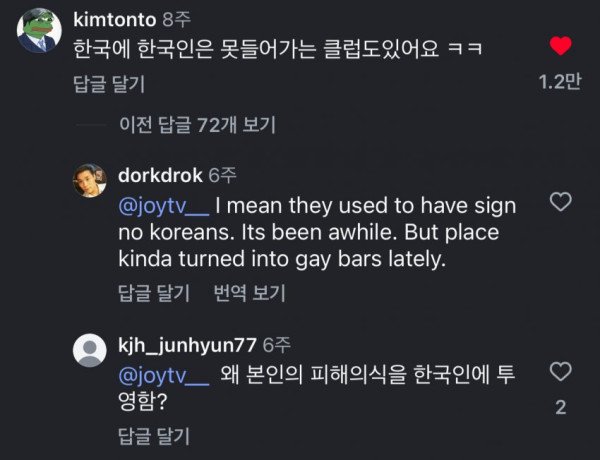Expand the 72 previous replies
The height and width of the screenshot is (460, 600).
pos(197,125)
